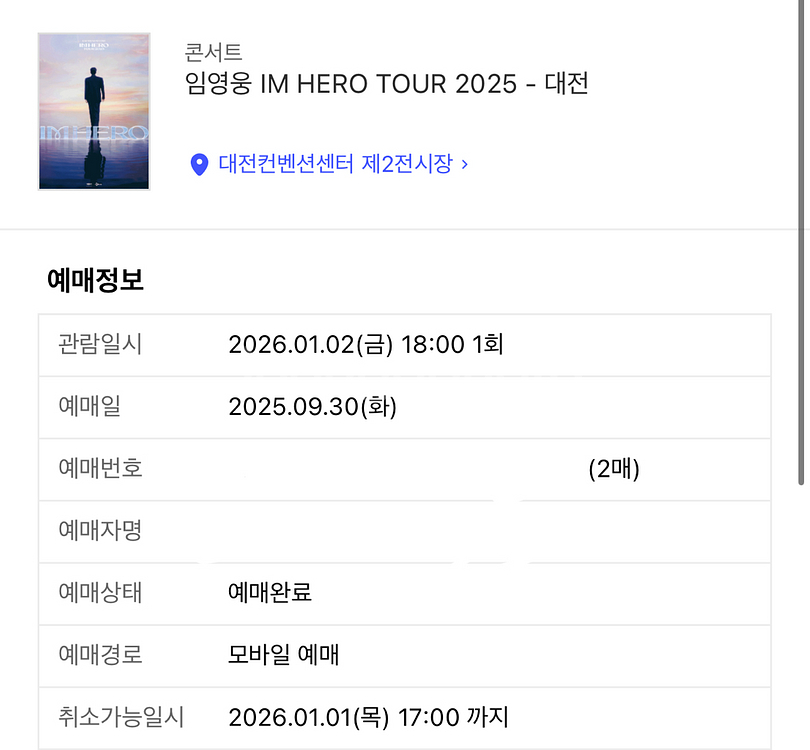810x750 pixels.
Task: Click the 예매상태 row label
Action: pos(100,592)
